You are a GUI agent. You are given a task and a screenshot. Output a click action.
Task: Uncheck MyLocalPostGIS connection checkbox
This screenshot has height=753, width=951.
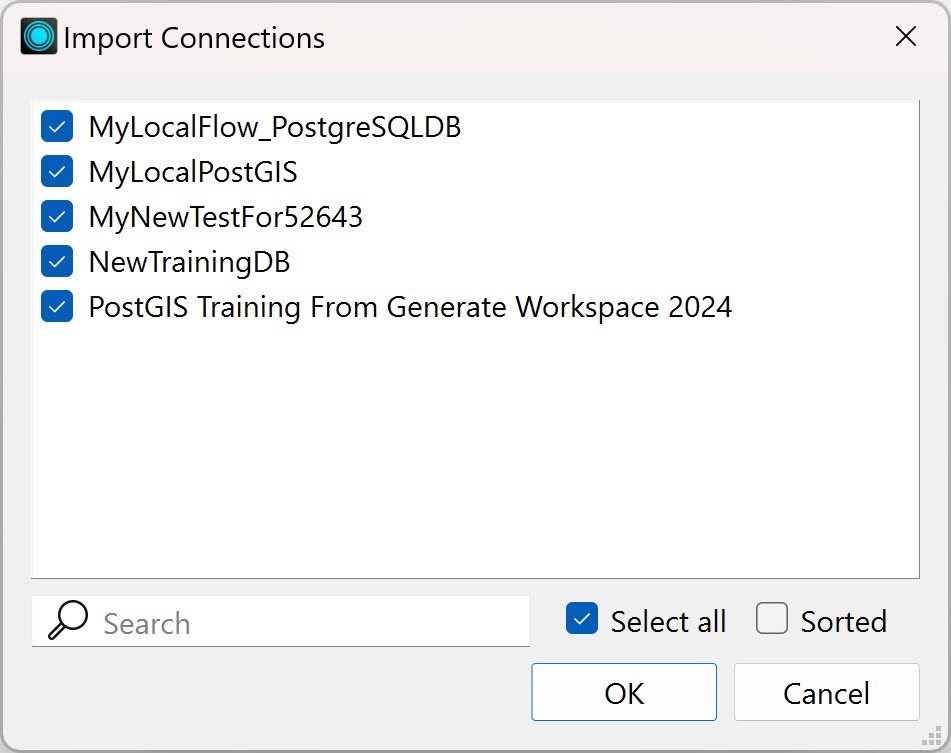pos(57,172)
